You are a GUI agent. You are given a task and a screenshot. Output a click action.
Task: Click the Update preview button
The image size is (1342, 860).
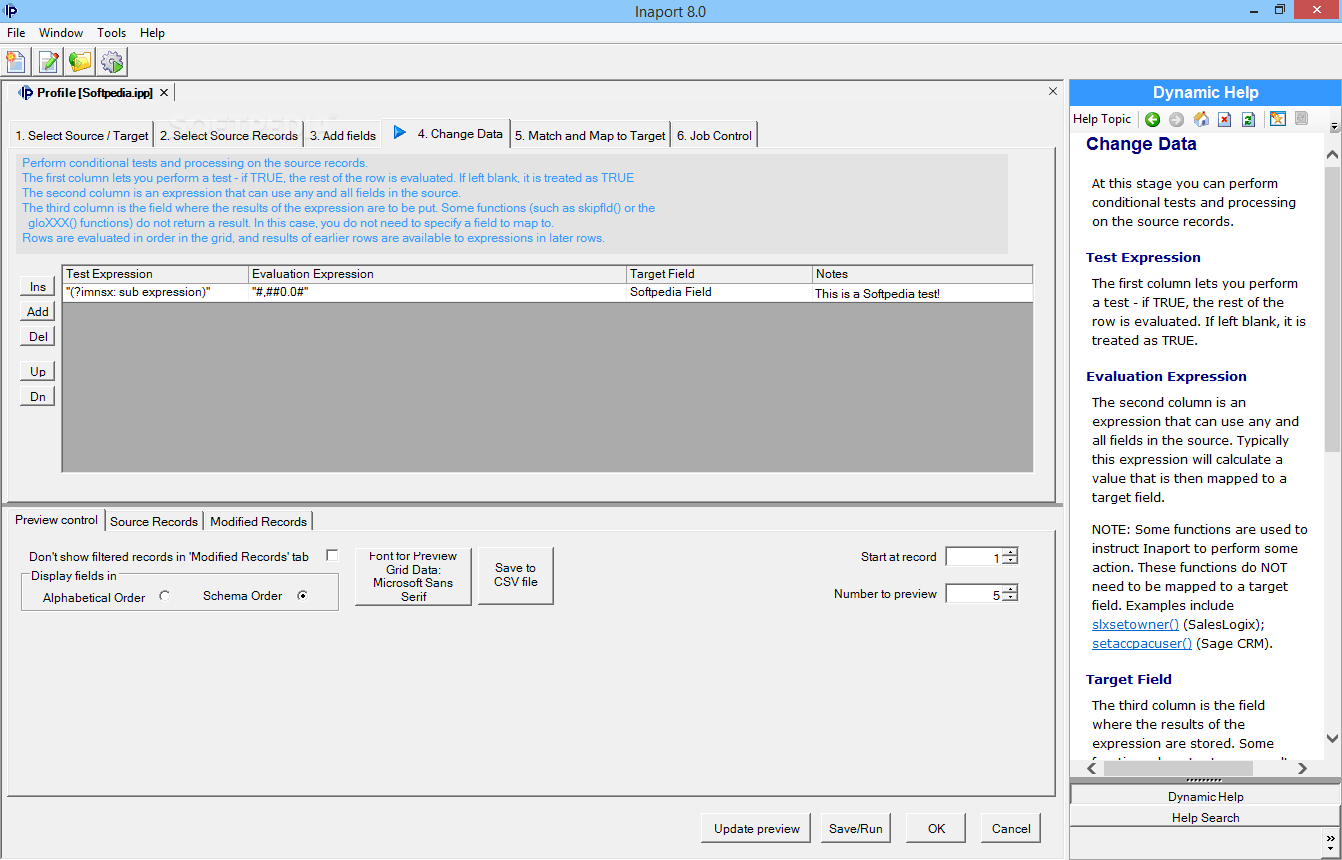tap(757, 828)
